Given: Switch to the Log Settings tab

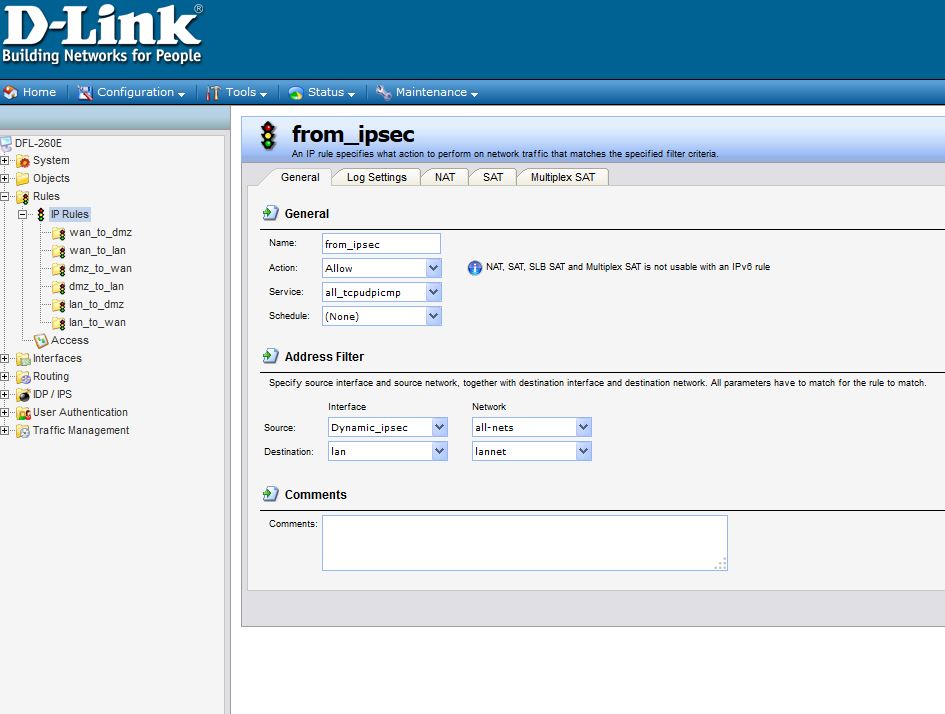Looking at the screenshot, I should point(376,177).
